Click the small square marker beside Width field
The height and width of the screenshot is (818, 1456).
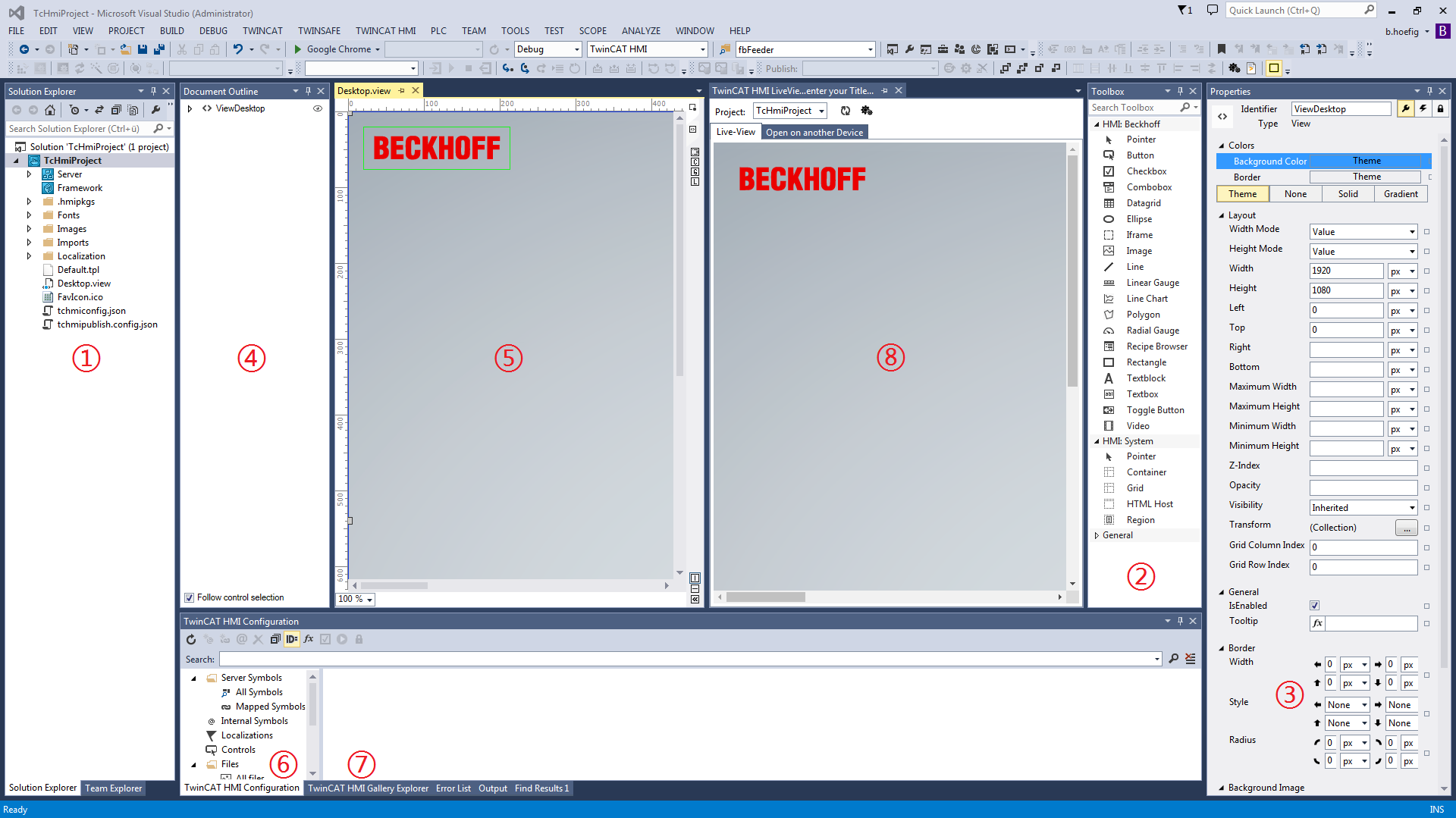pyautogui.click(x=1426, y=271)
